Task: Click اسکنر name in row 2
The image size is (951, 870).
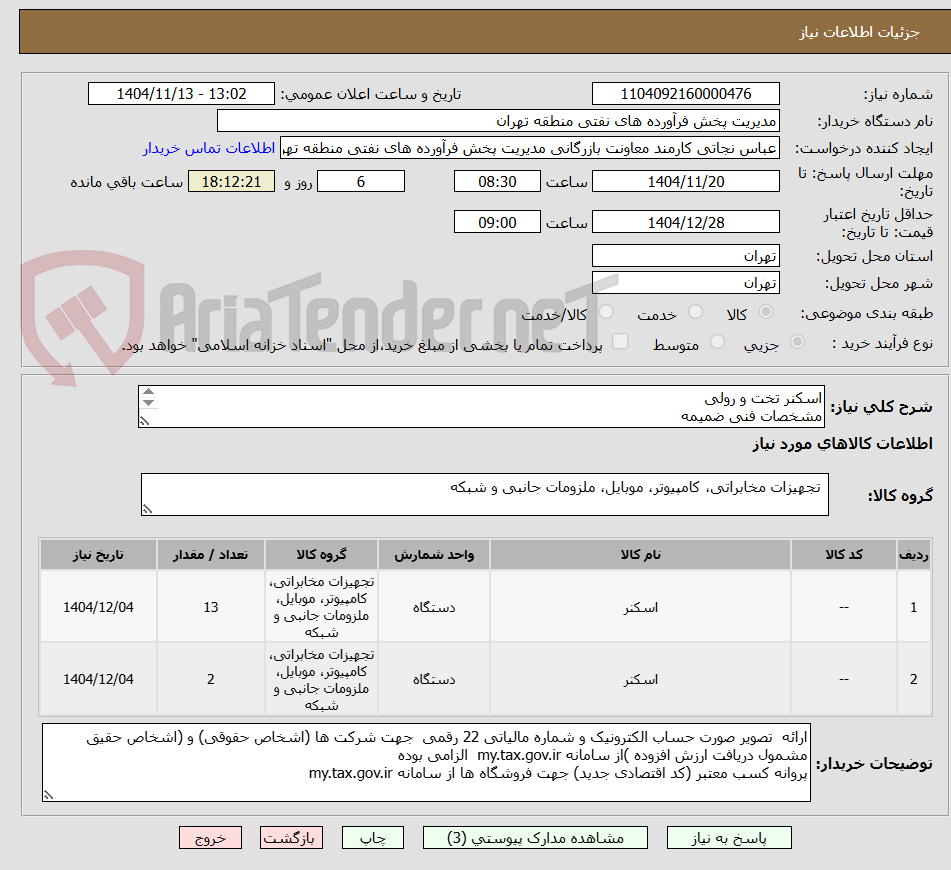Action: (x=640, y=679)
